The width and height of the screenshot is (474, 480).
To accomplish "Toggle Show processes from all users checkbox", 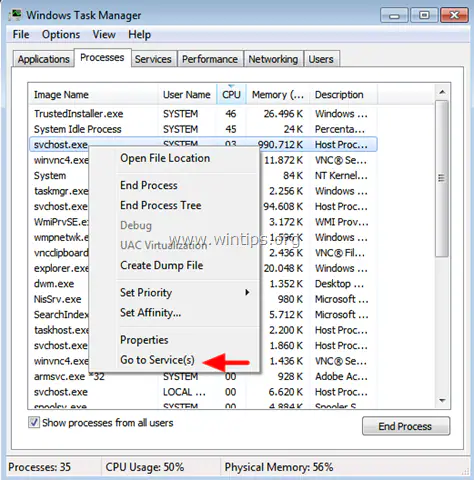I will [34, 422].
